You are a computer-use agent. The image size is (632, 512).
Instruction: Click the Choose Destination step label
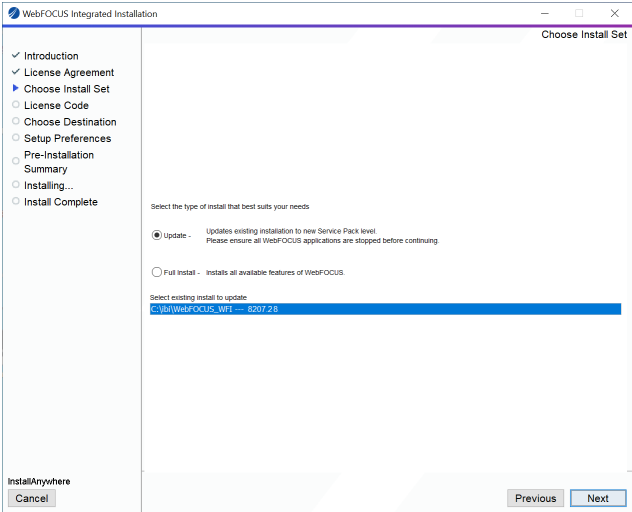70,122
